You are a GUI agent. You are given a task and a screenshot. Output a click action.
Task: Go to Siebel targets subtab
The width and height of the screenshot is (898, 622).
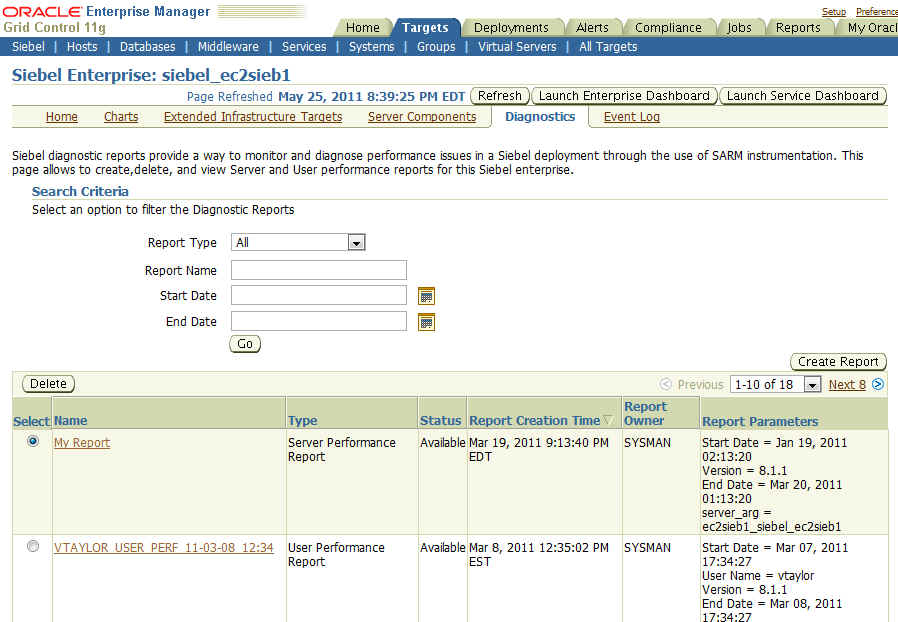[x=28, y=47]
